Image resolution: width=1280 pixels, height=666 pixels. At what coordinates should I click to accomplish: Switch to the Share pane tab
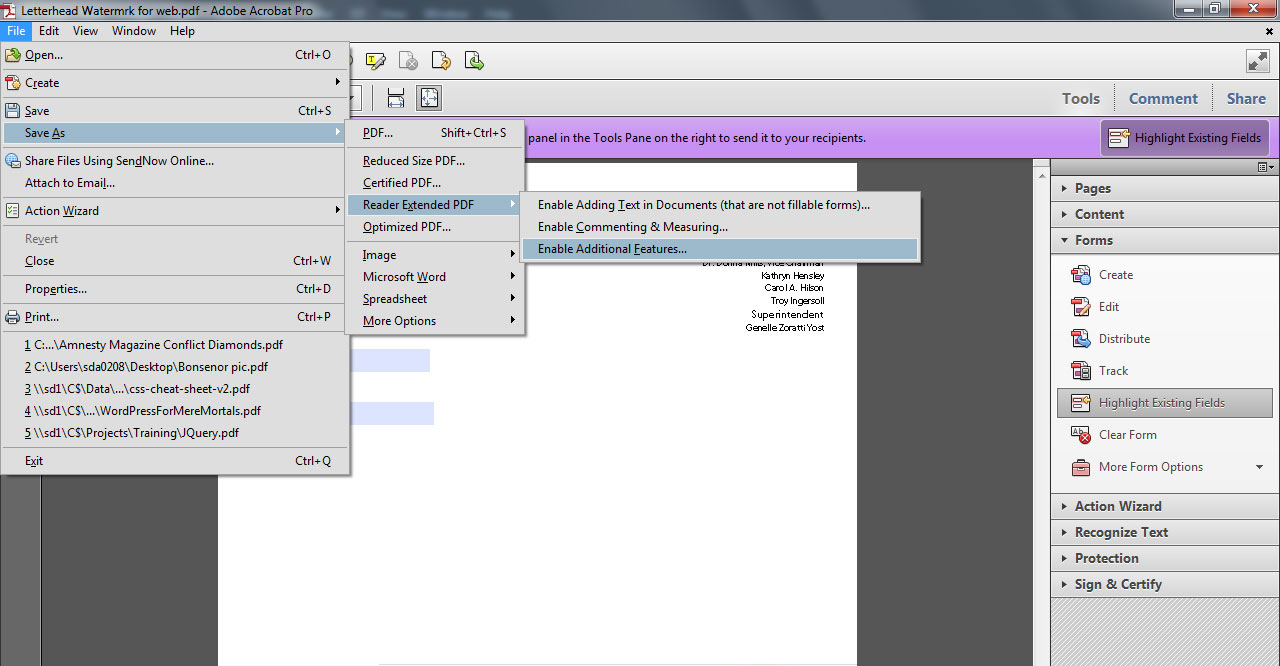click(x=1246, y=98)
